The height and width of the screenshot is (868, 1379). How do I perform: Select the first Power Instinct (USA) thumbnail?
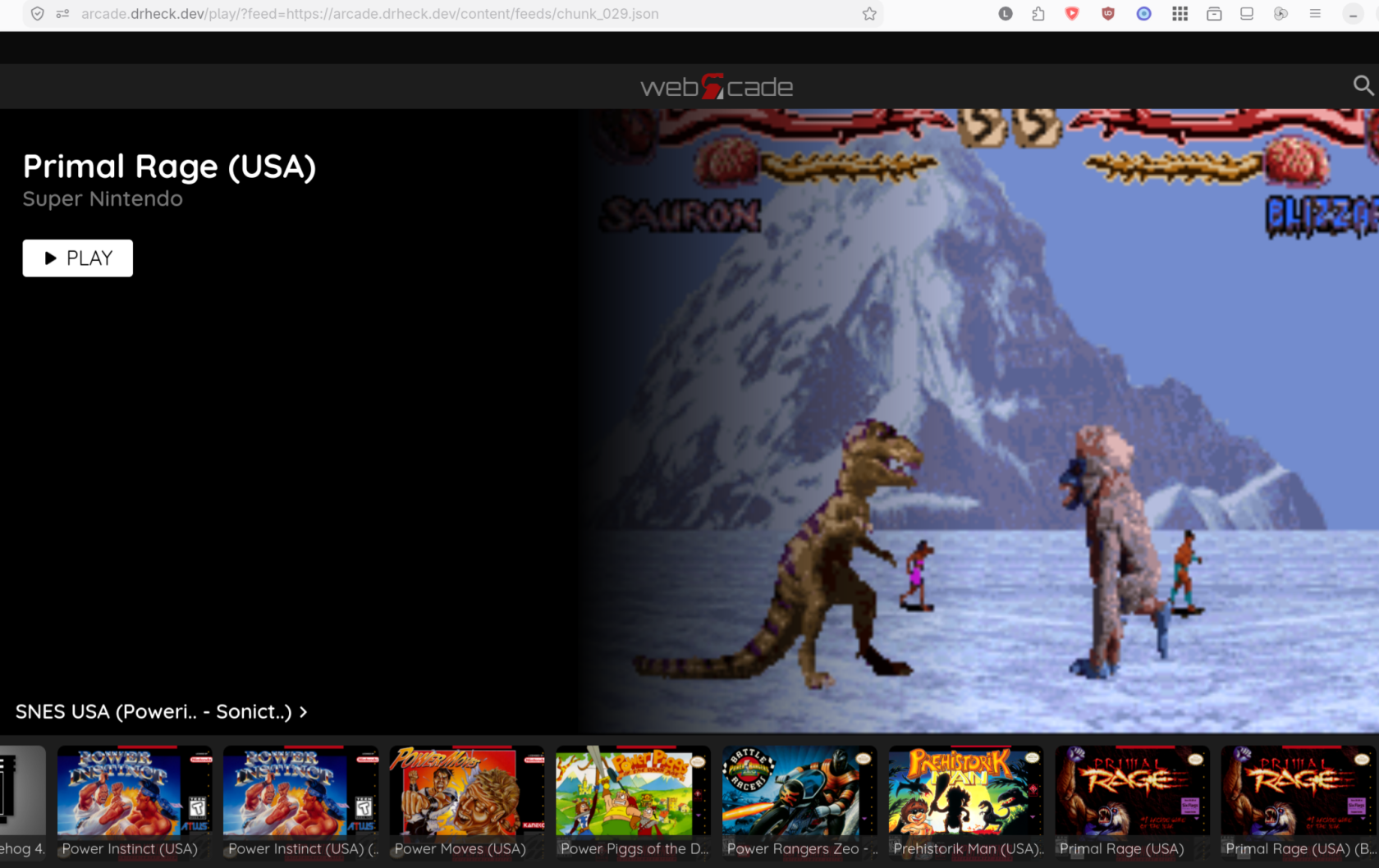135,802
